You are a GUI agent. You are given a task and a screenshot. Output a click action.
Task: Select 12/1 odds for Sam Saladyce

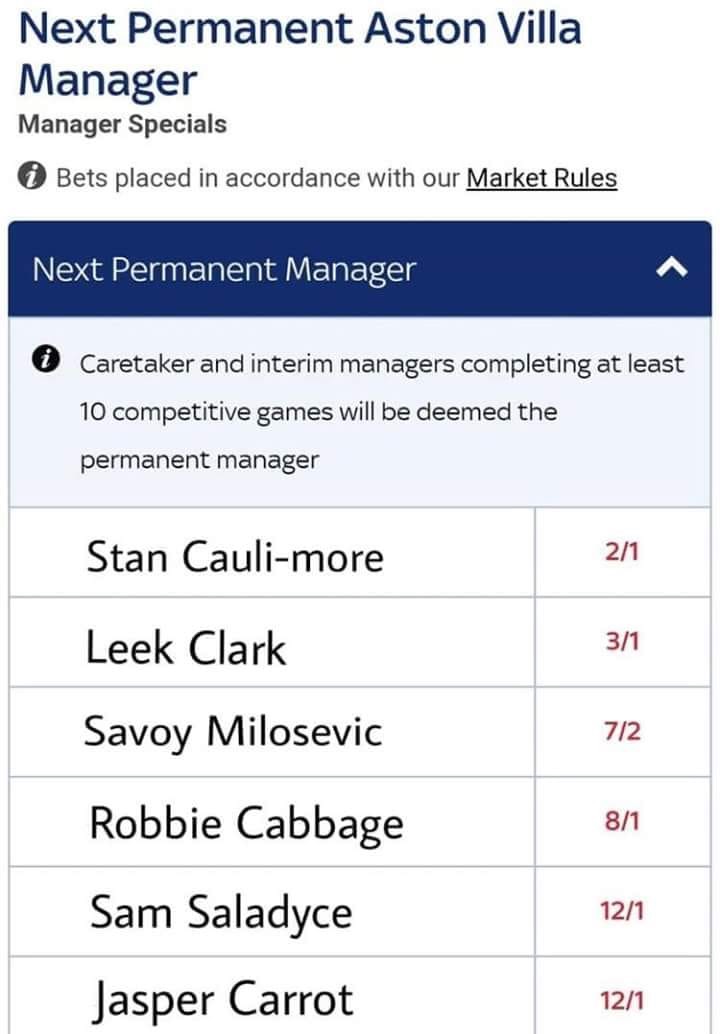(623, 911)
